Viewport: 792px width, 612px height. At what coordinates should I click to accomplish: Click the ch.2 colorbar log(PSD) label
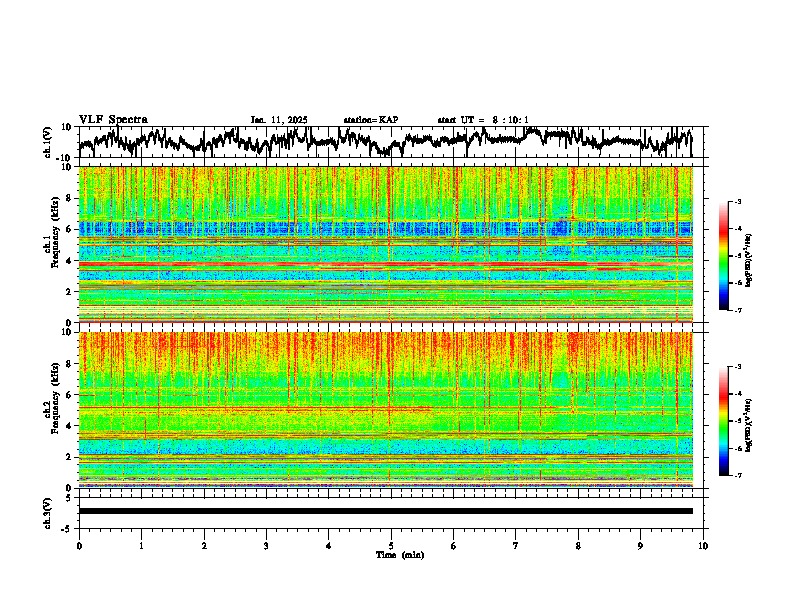[x=749, y=425]
